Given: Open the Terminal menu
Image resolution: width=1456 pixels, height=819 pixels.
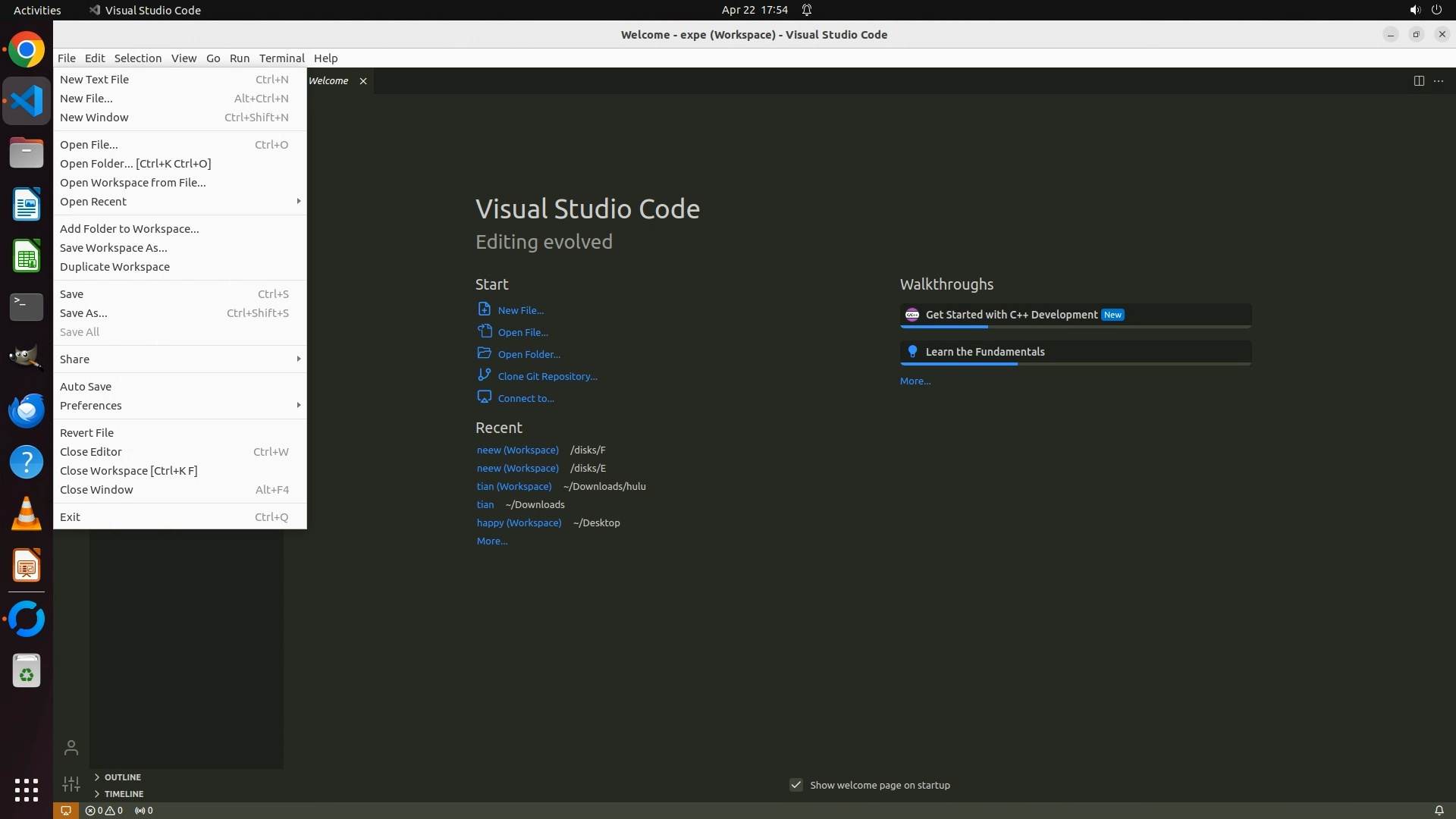Looking at the screenshot, I should (x=281, y=58).
